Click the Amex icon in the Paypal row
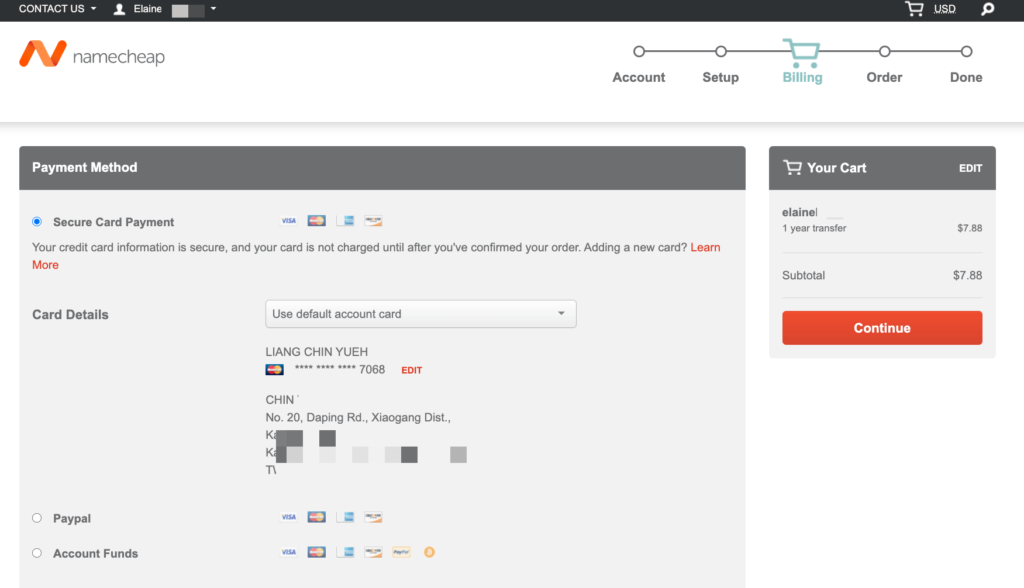 345,517
